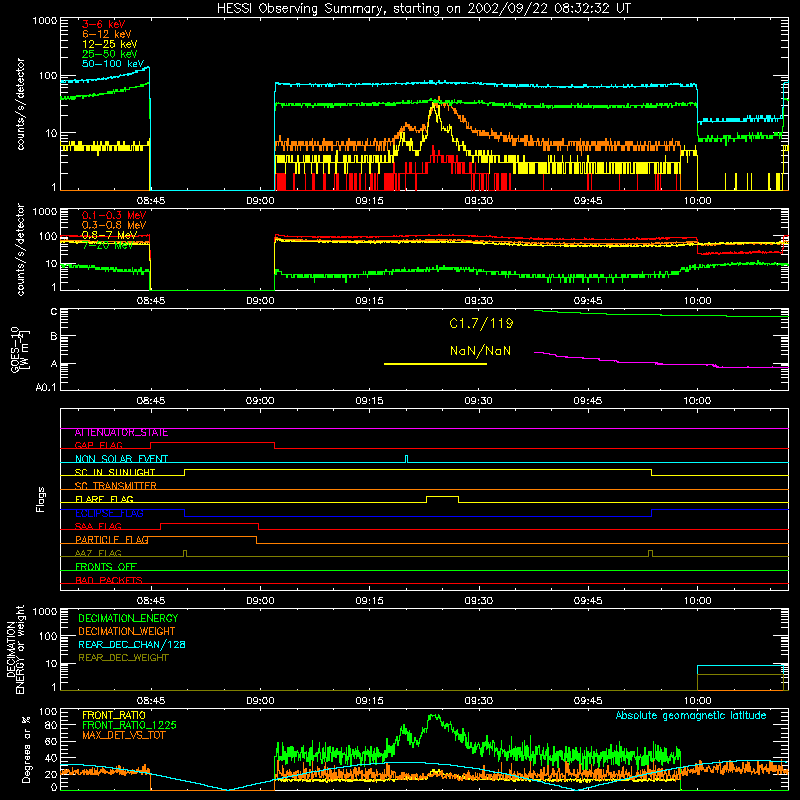Click the "09:15" tick under the Flags panel
Screen dimensions: 800x800
point(369,601)
